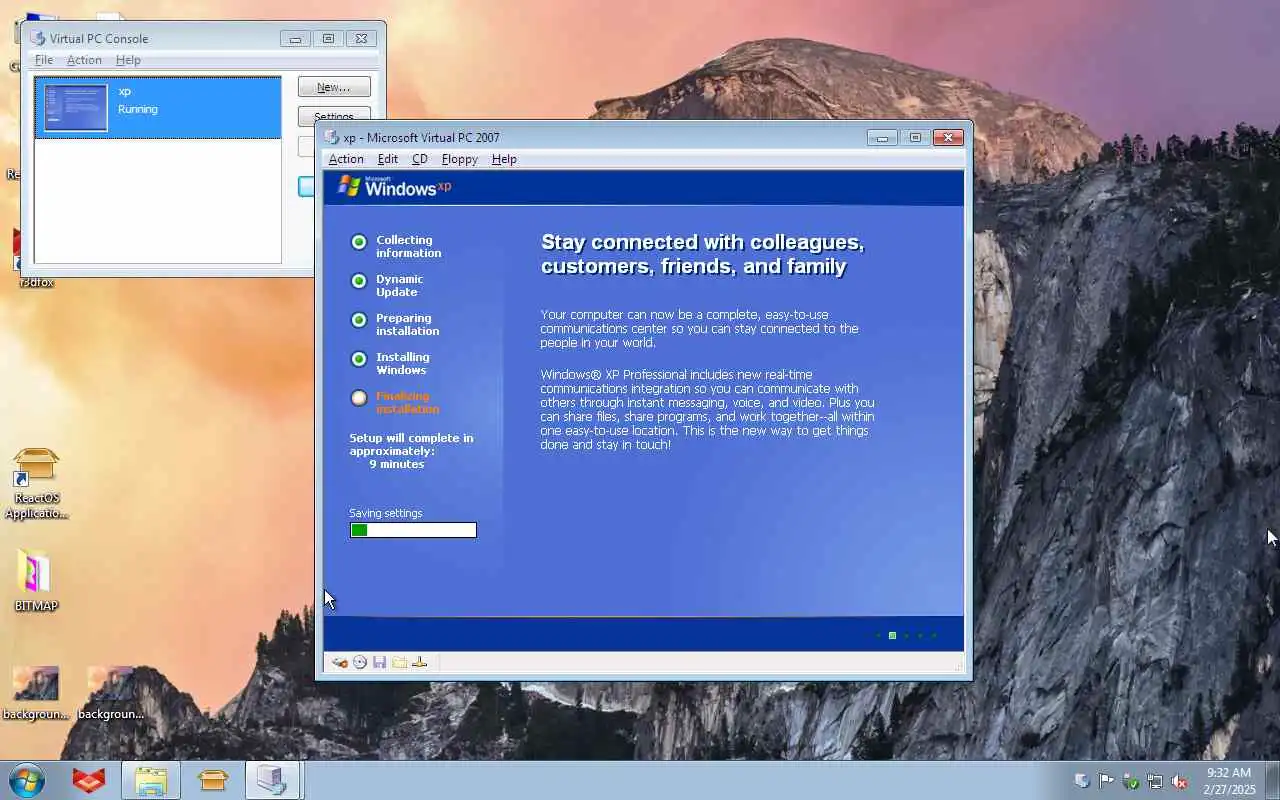This screenshot has width=1280, height=800.
Task: Click Settings button in Virtual PC Console
Action: (x=334, y=116)
